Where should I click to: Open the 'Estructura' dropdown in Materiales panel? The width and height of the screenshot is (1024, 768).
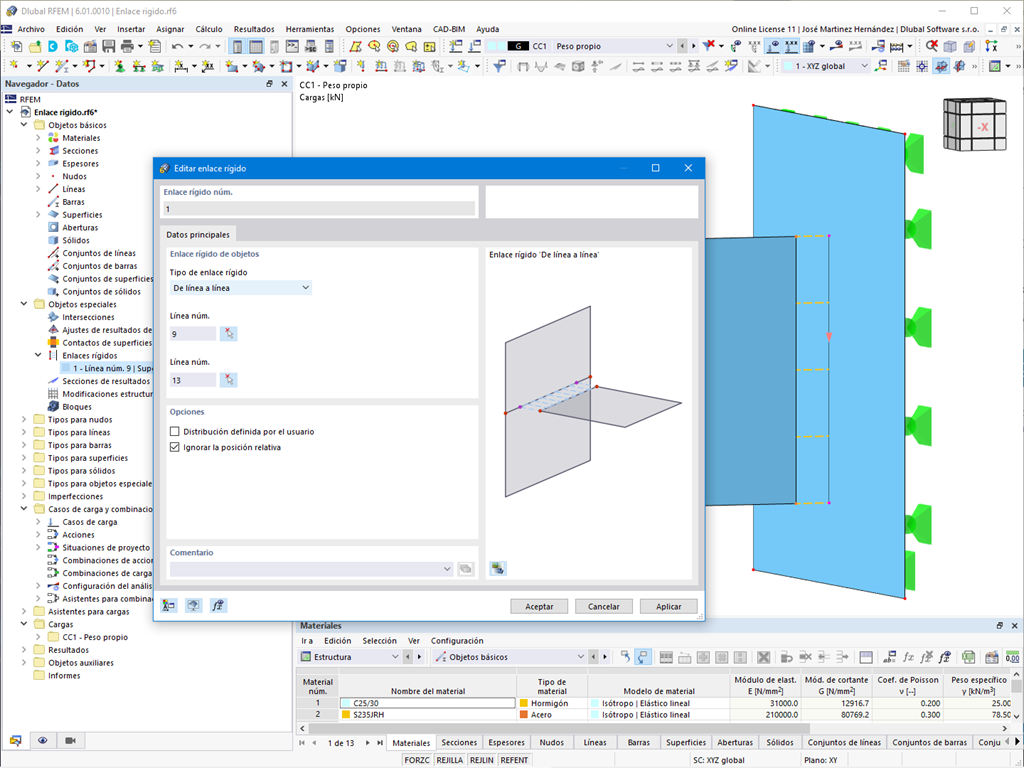(x=349, y=657)
